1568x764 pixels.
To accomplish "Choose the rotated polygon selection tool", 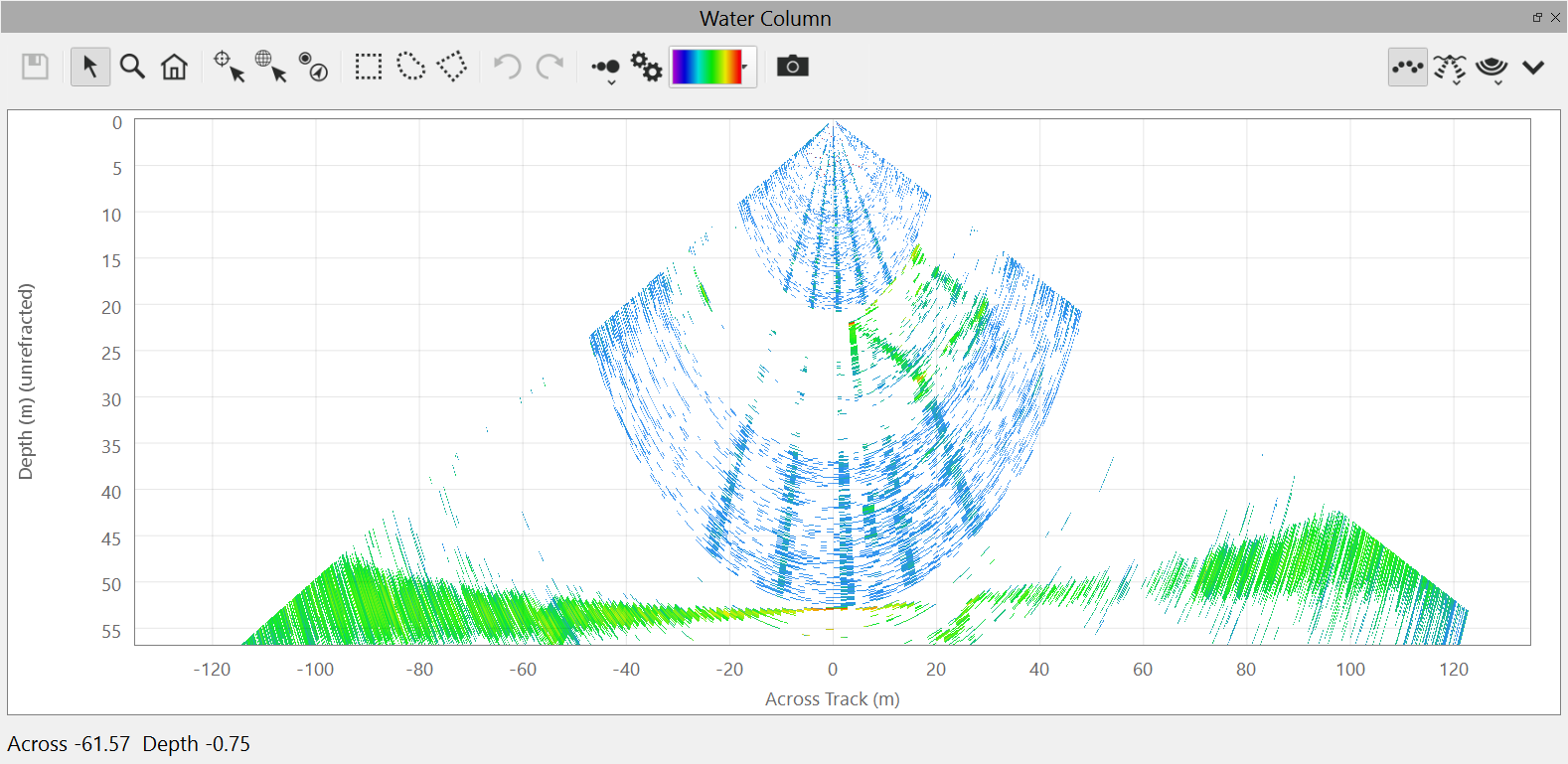I will click(452, 67).
